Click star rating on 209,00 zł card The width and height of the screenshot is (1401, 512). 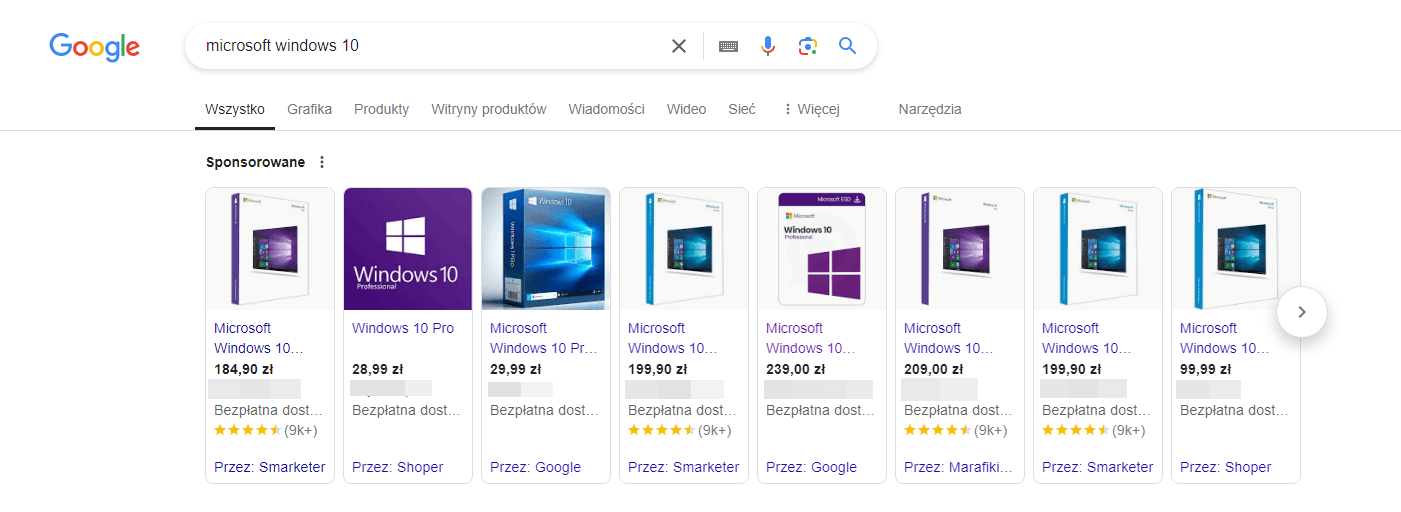938,430
